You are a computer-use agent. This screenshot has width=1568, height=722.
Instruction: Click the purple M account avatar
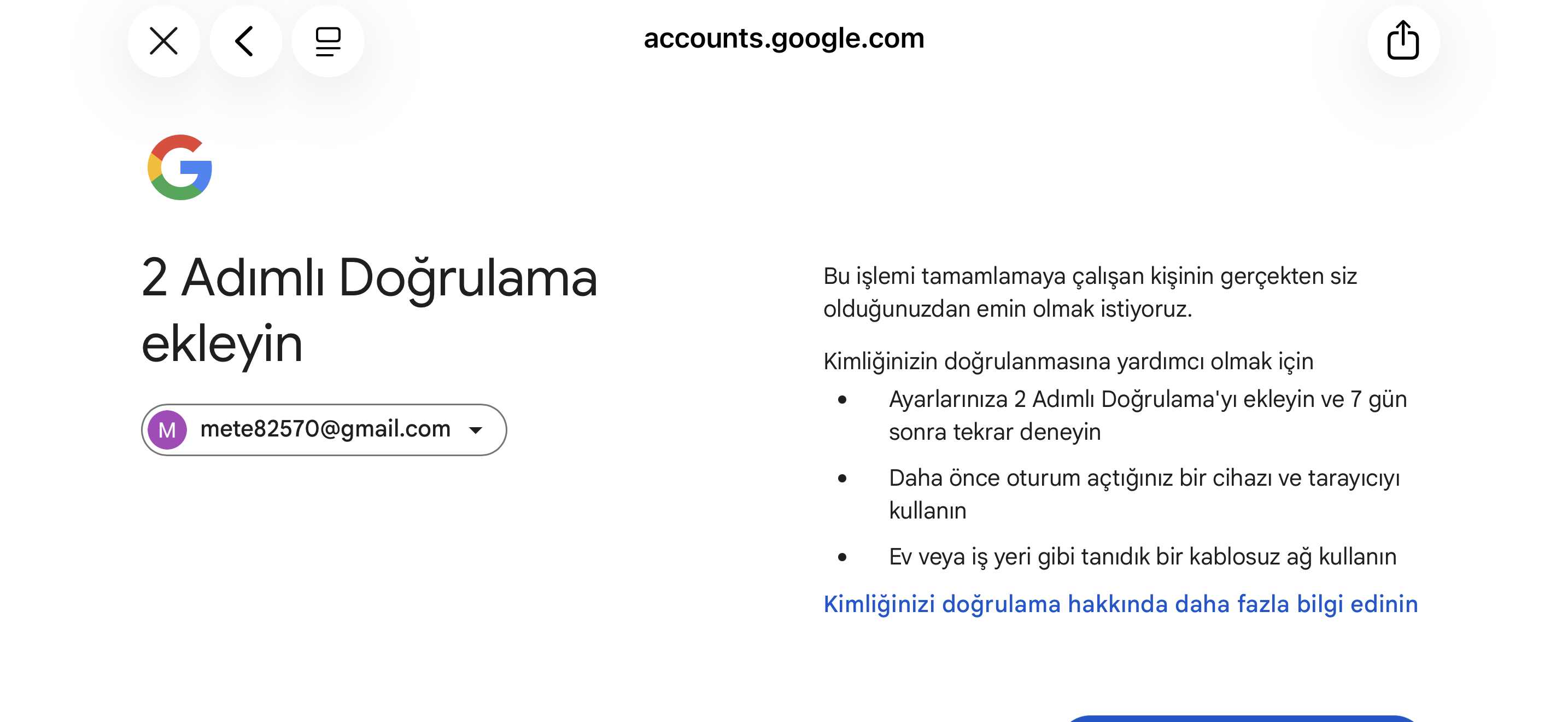167,430
